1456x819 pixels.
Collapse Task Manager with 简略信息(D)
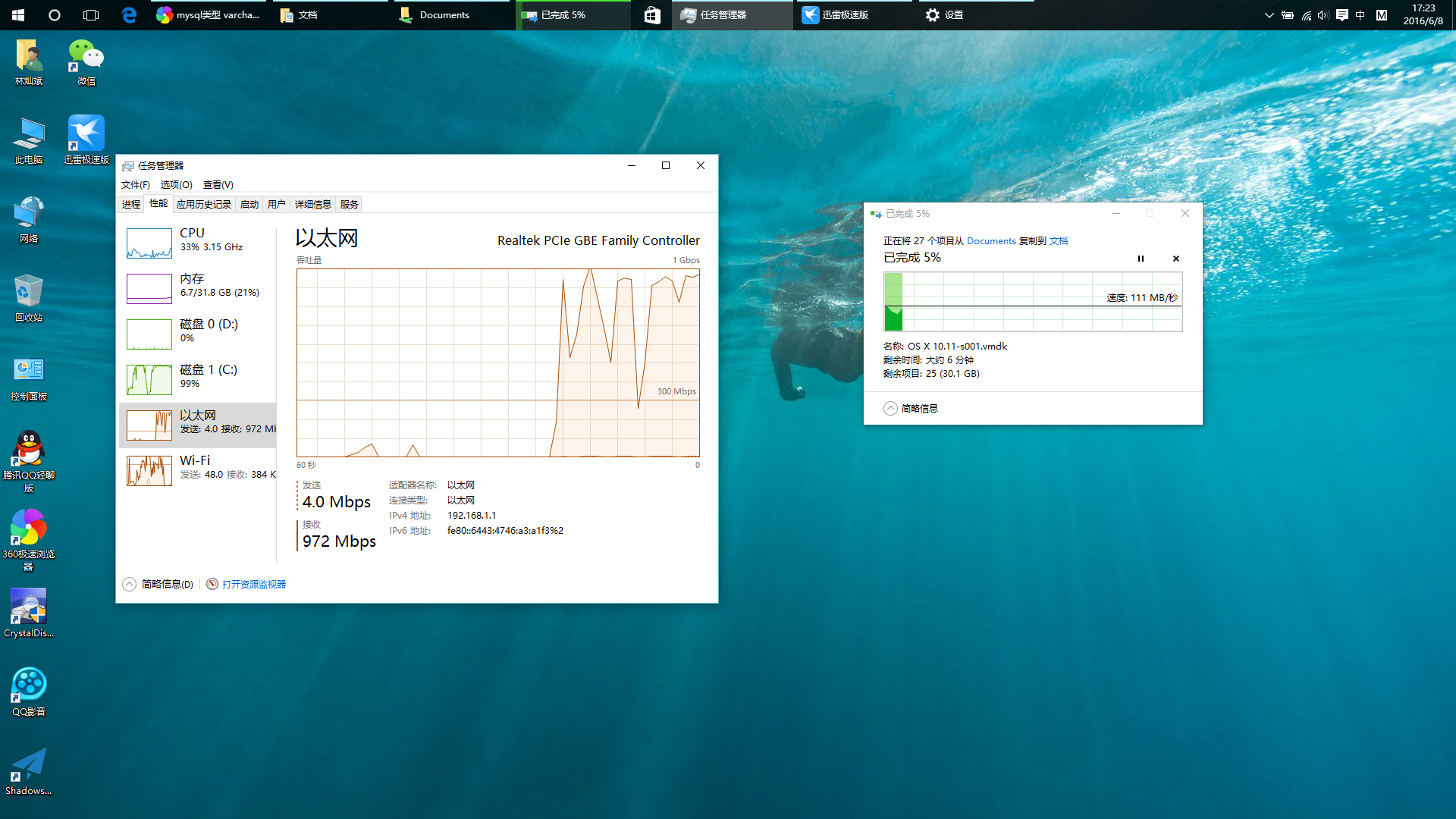coord(158,584)
